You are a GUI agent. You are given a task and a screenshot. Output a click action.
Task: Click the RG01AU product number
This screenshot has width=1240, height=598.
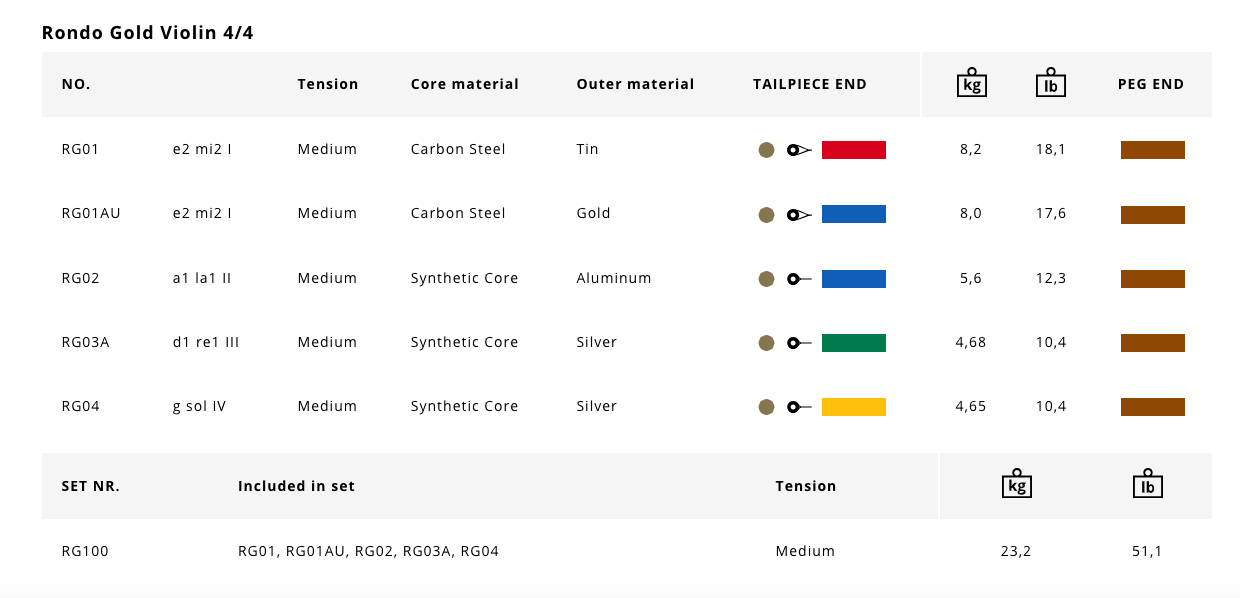coord(91,213)
